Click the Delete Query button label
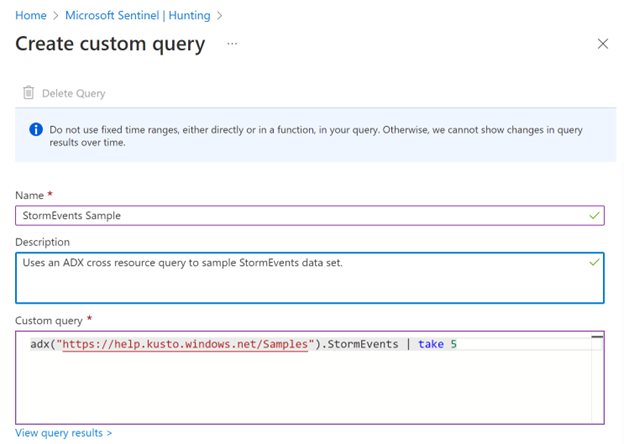Image resolution: width=624 pixels, height=444 pixels. [x=74, y=93]
